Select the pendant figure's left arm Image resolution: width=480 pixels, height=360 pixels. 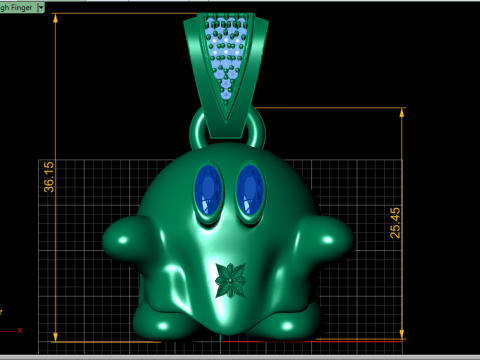tap(126, 238)
